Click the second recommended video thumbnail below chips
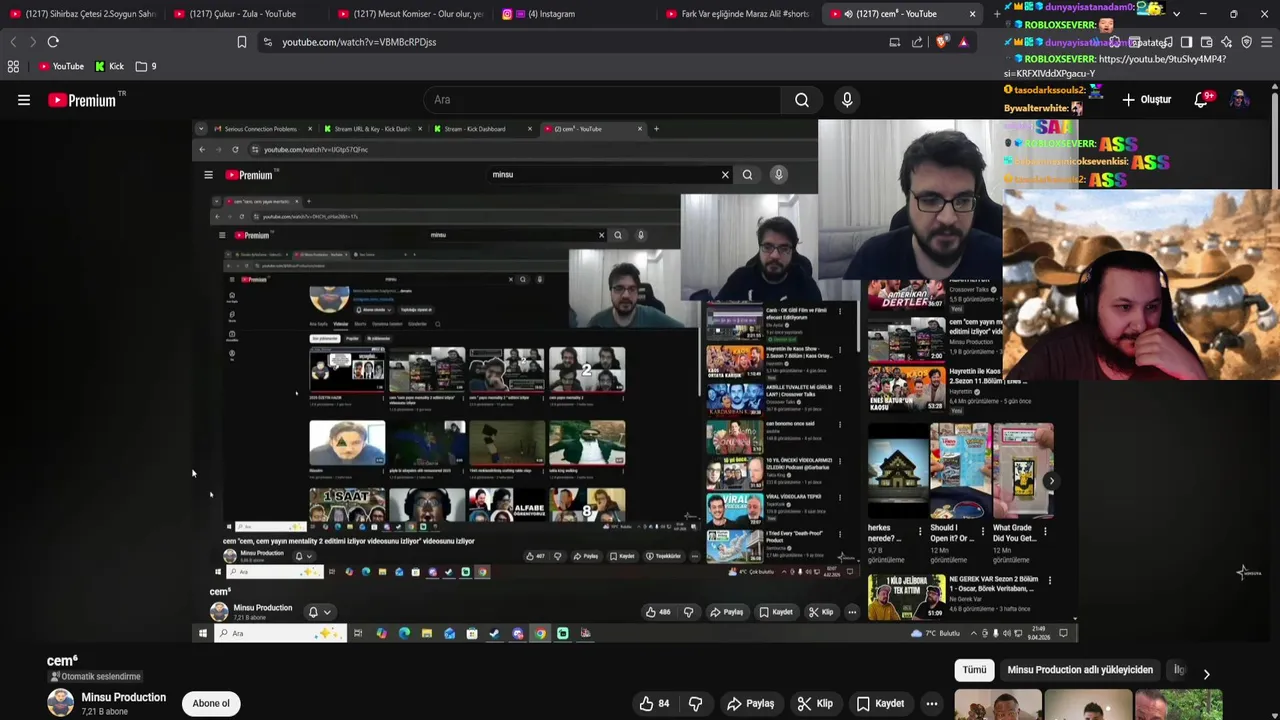Screen dimensions: 1280x720 tap(1088, 705)
